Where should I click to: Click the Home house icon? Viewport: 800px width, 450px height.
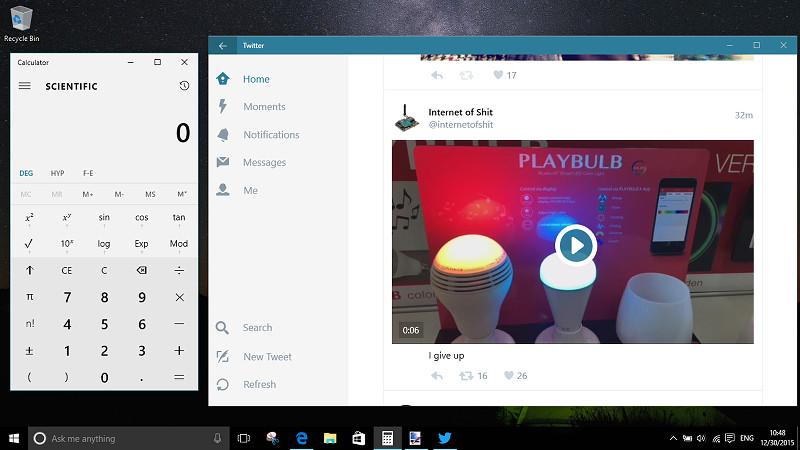[x=223, y=79]
